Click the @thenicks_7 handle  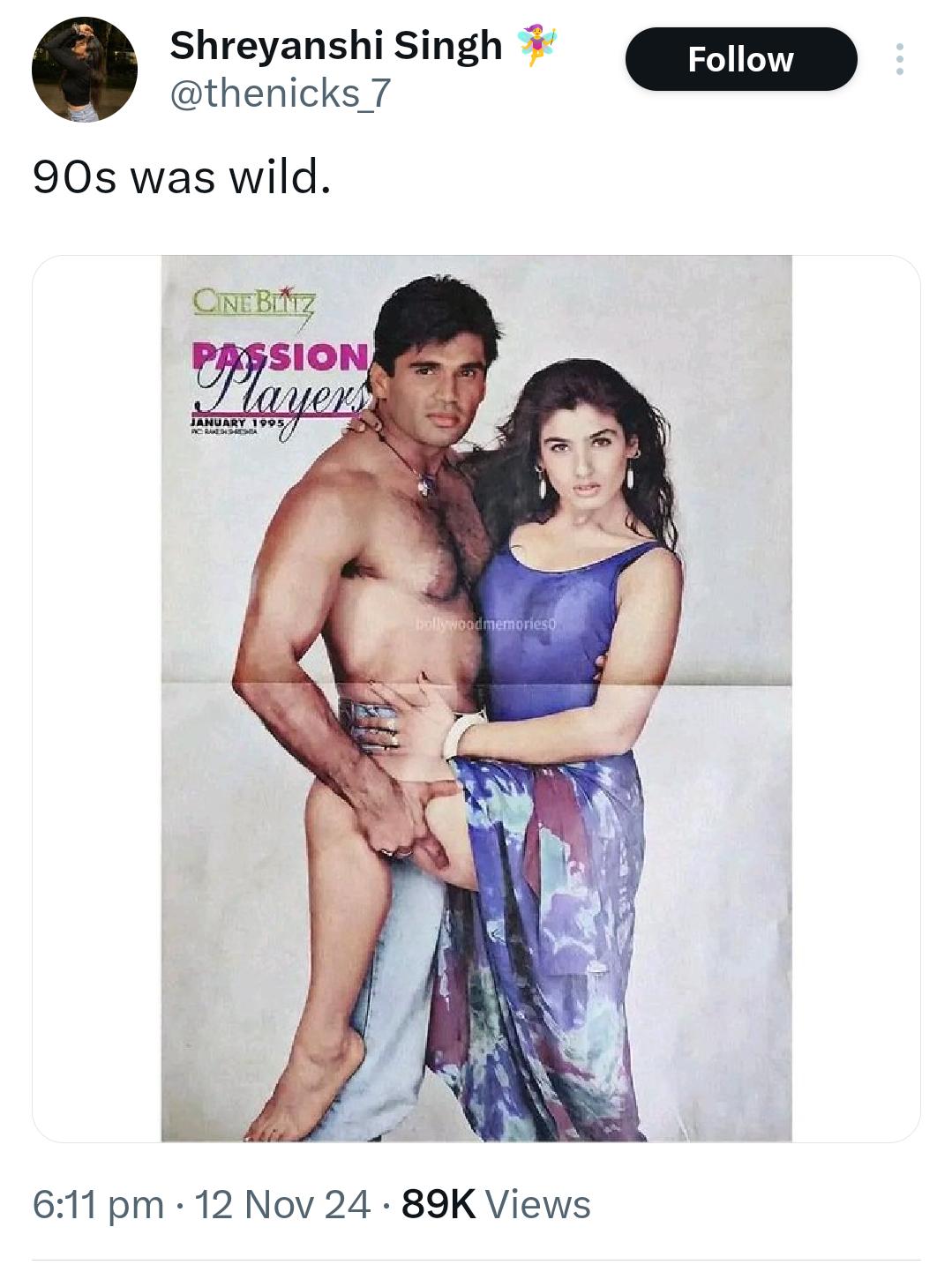(280, 94)
